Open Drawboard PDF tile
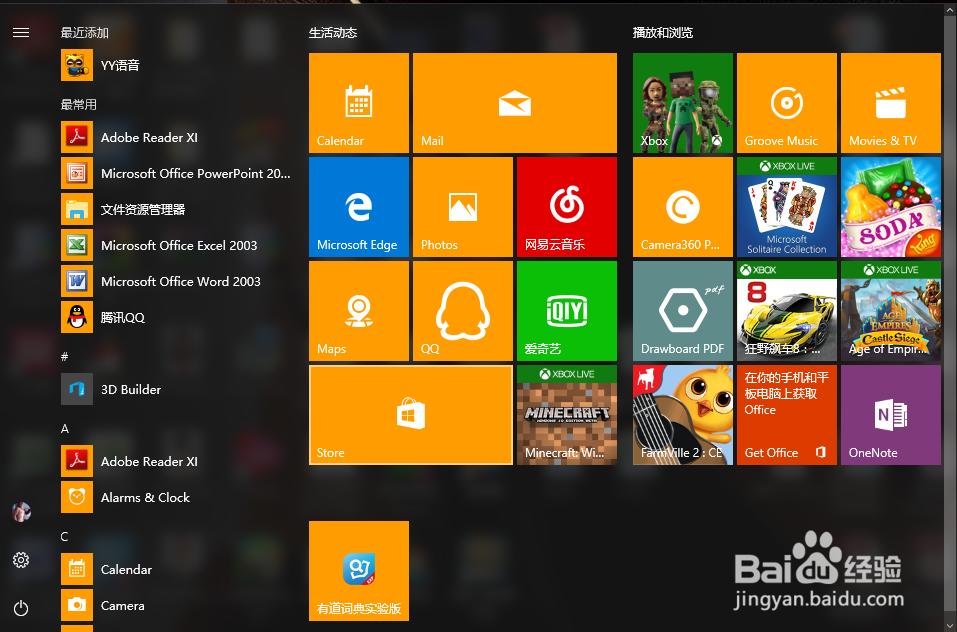This screenshot has height=632, width=957. (x=683, y=311)
